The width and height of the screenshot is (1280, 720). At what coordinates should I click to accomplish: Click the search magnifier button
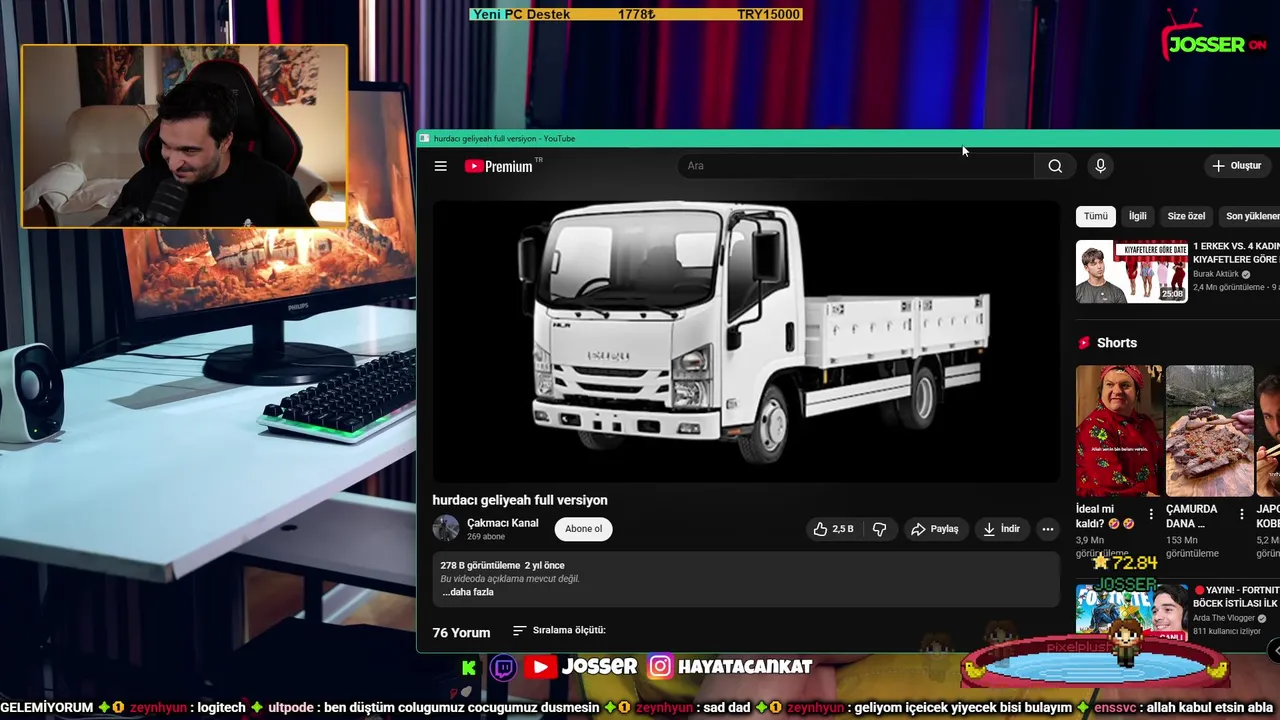pos(1055,166)
